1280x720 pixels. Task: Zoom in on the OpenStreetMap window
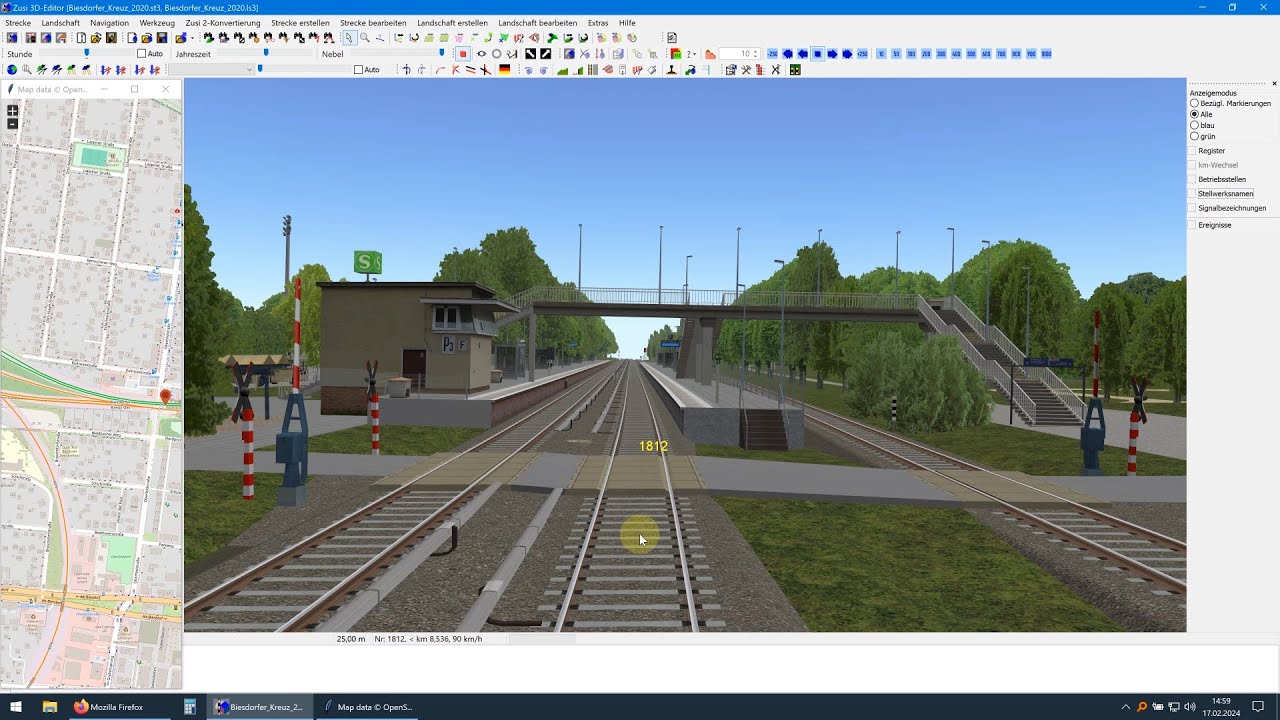tap(12, 111)
